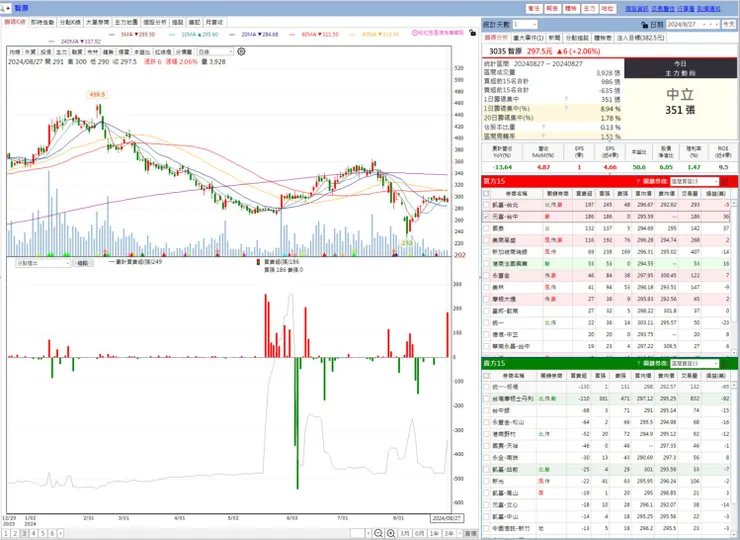
Task: Click help icon beside 1日籌碼集中(%)
Action: [x=566, y=109]
